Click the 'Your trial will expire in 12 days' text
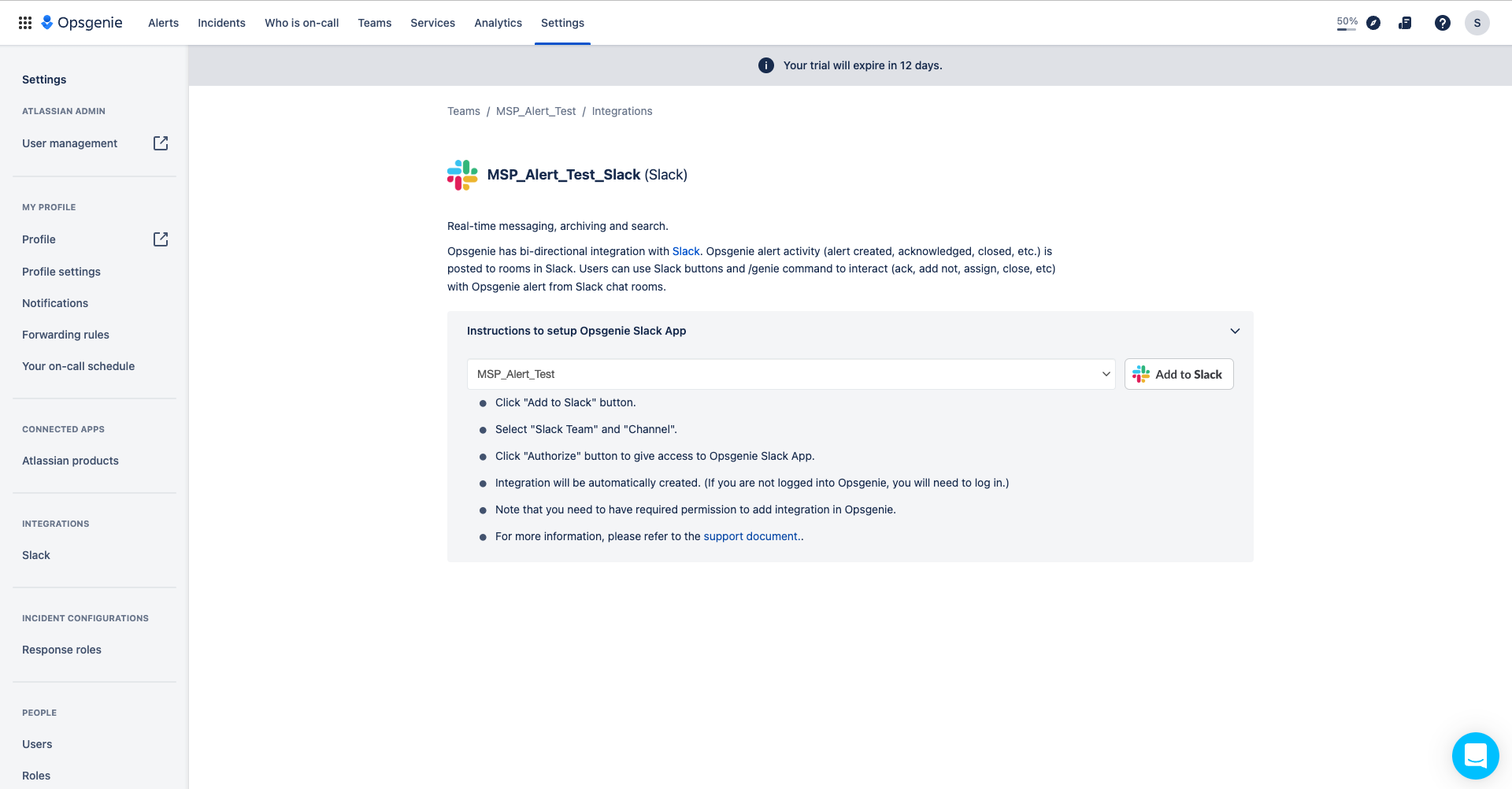The height and width of the screenshot is (789, 1512). click(862, 65)
